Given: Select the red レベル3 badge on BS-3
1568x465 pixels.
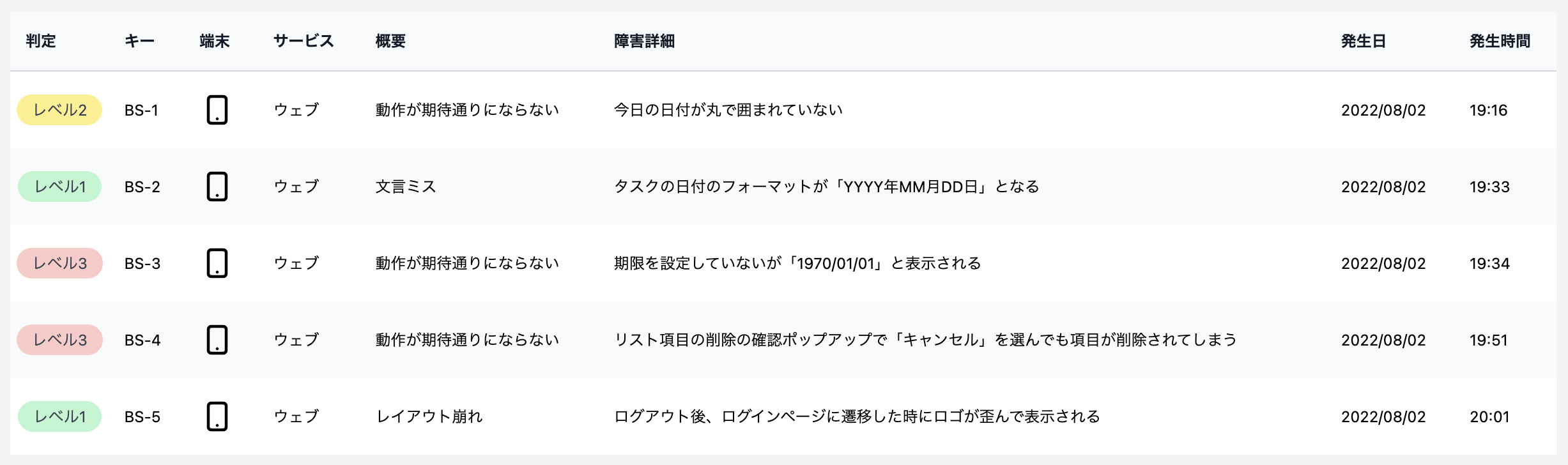Looking at the screenshot, I should [x=59, y=263].
